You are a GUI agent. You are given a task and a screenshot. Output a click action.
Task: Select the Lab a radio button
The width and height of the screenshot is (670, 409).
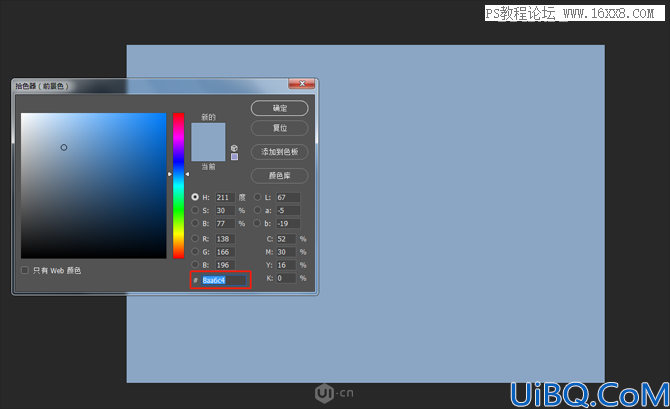coord(257,210)
